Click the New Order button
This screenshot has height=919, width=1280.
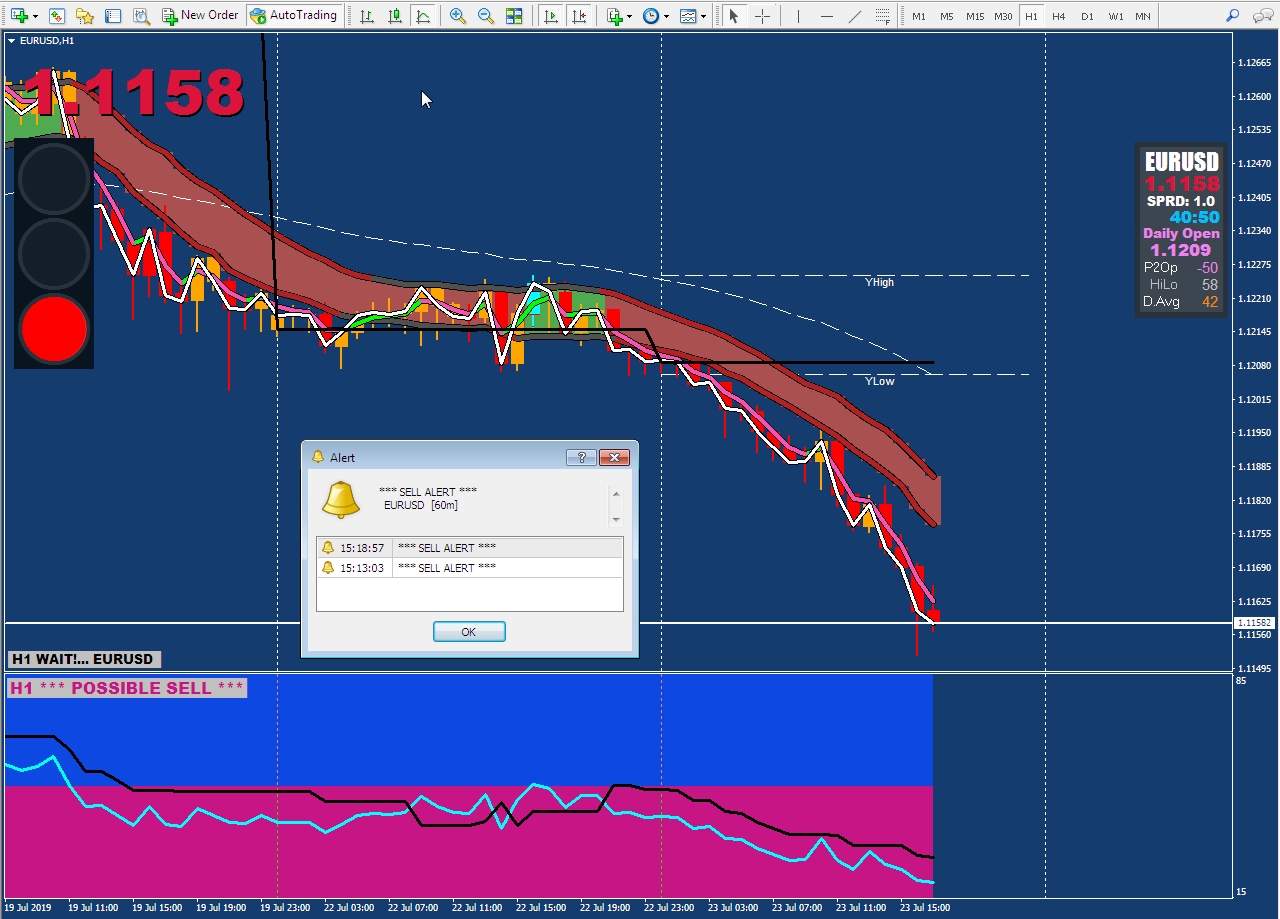200,16
